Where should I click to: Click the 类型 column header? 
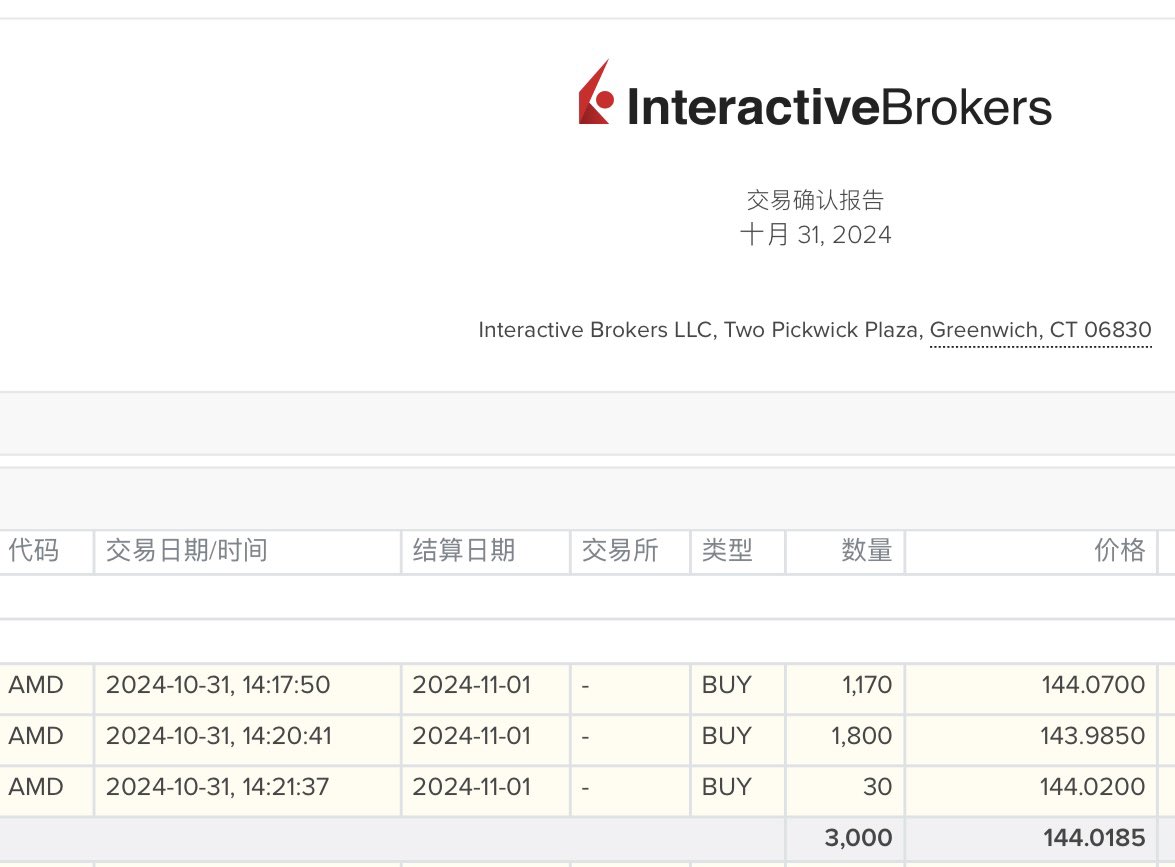pos(727,551)
